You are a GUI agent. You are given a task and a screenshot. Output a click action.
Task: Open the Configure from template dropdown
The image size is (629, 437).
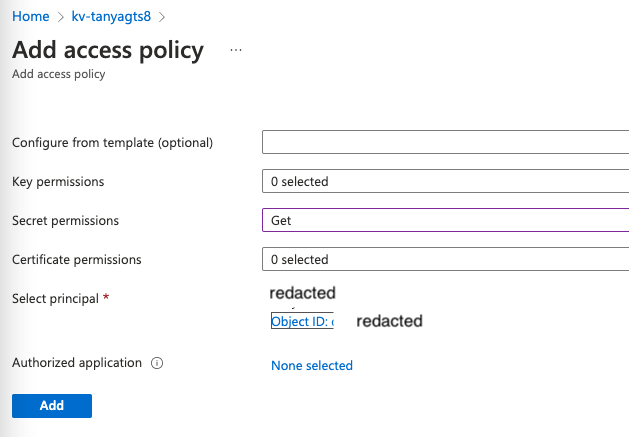445,142
